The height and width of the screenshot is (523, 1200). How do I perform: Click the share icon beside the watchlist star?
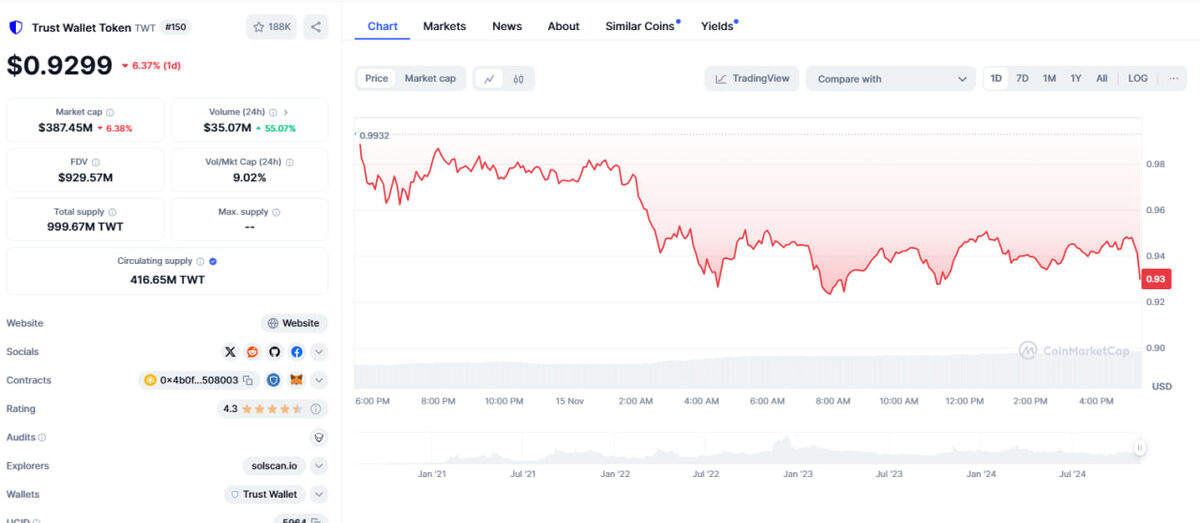[315, 27]
